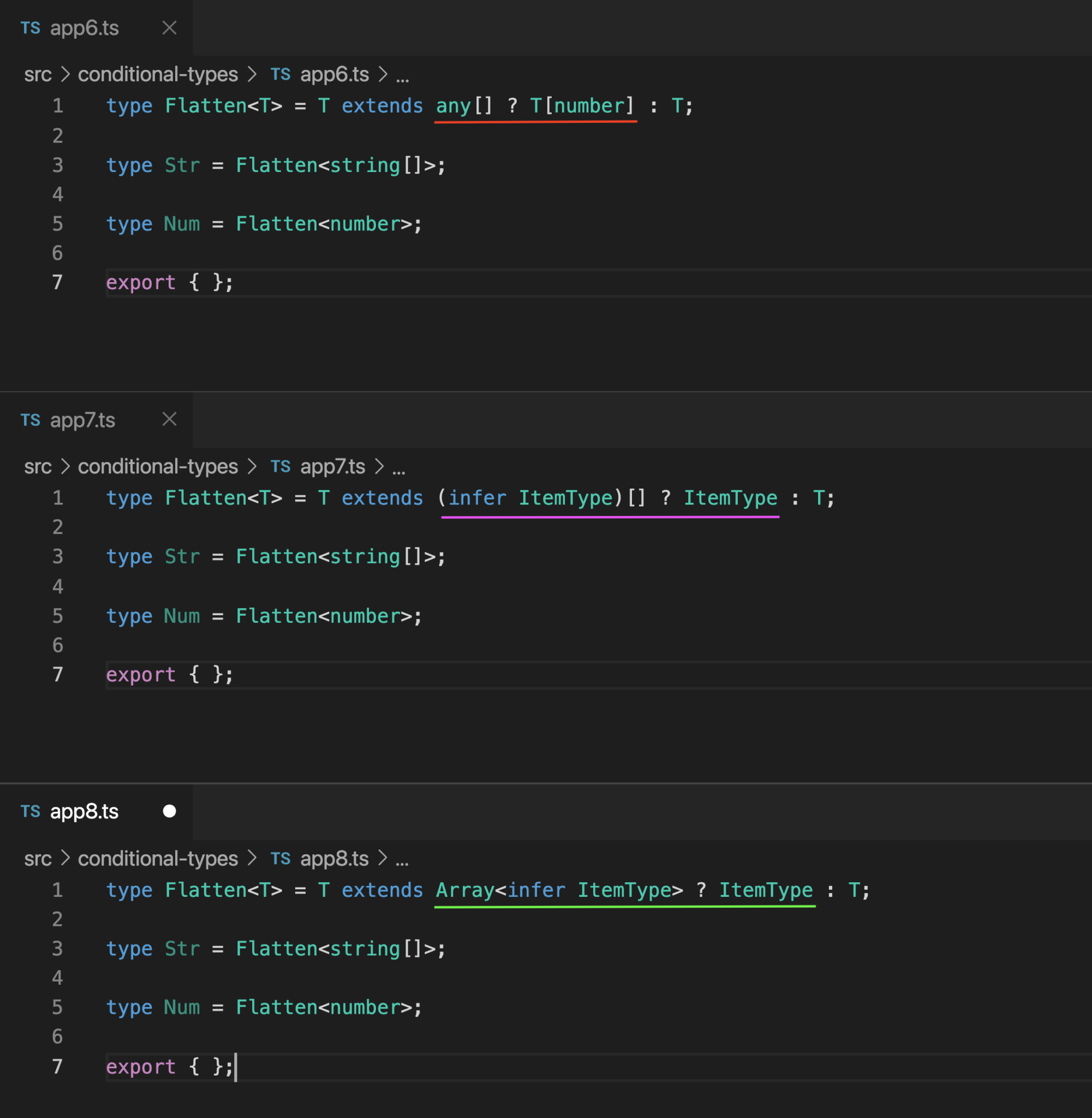The width and height of the screenshot is (1092, 1118).
Task: Click the TS language icon on app6.ts tab
Action: (31, 28)
